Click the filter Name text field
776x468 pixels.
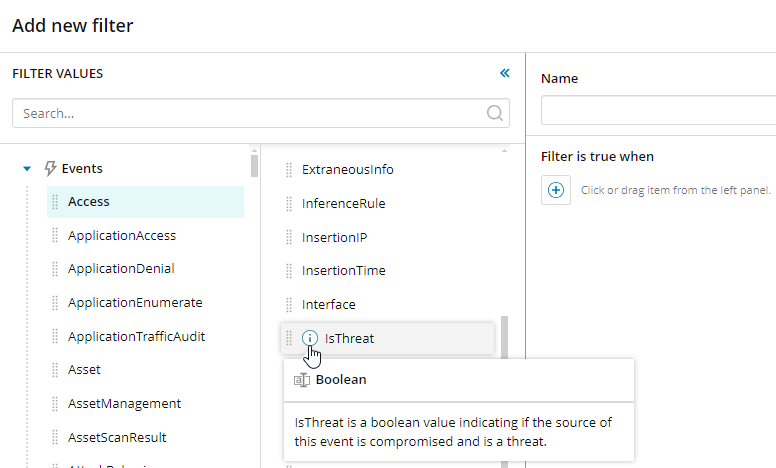pos(657,110)
